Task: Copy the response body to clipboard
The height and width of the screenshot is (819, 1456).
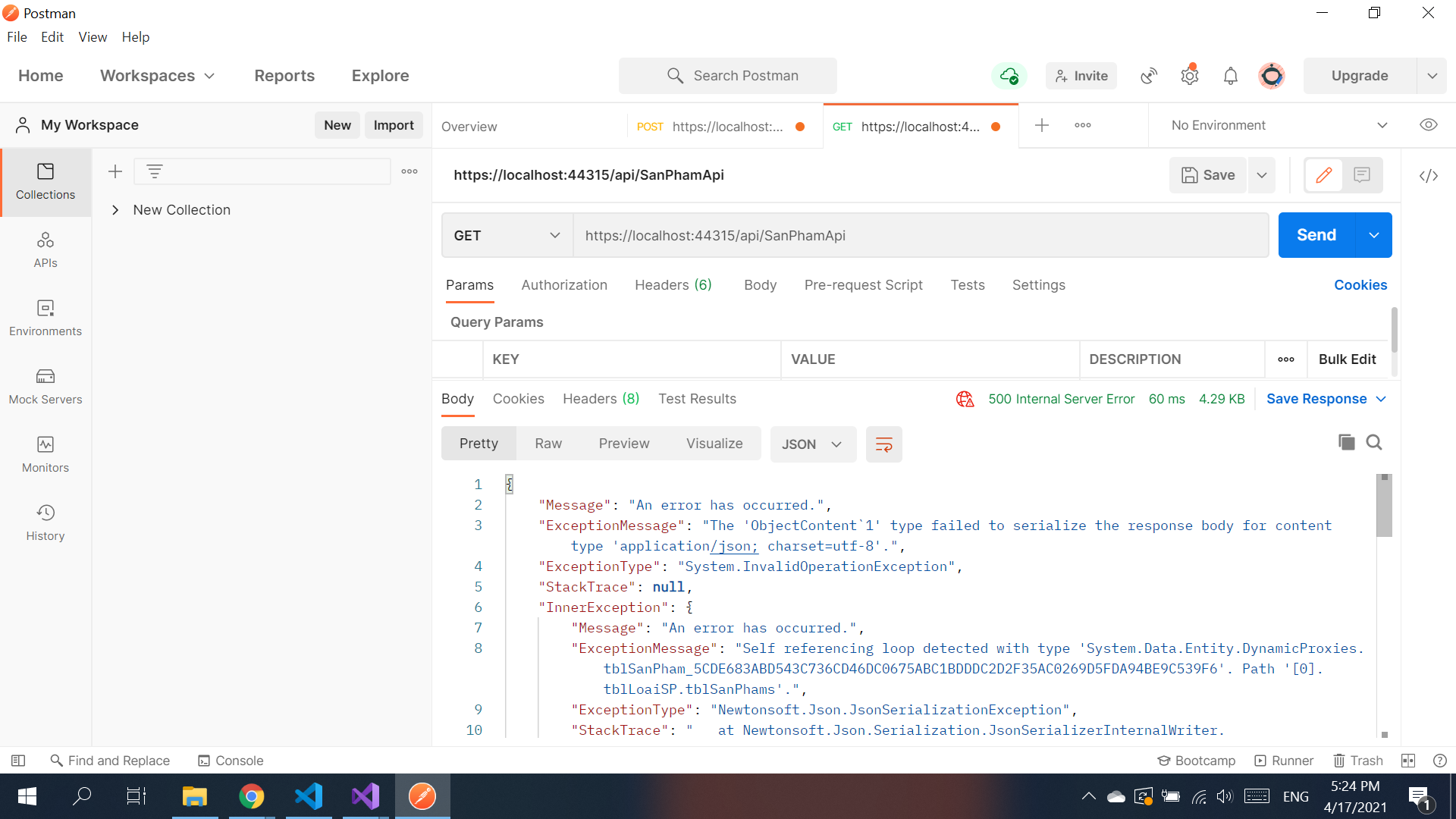Action: (x=1347, y=442)
